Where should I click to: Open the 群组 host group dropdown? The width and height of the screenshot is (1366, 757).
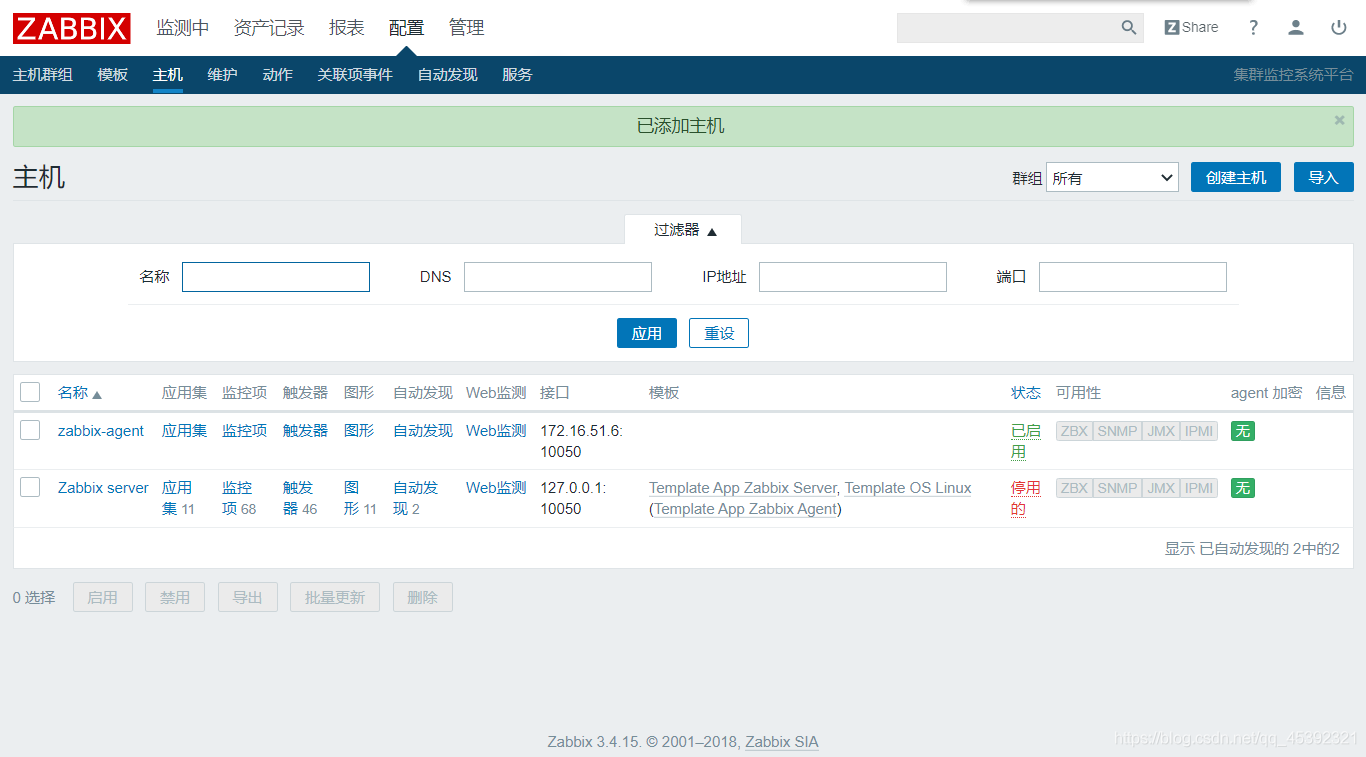1112,177
